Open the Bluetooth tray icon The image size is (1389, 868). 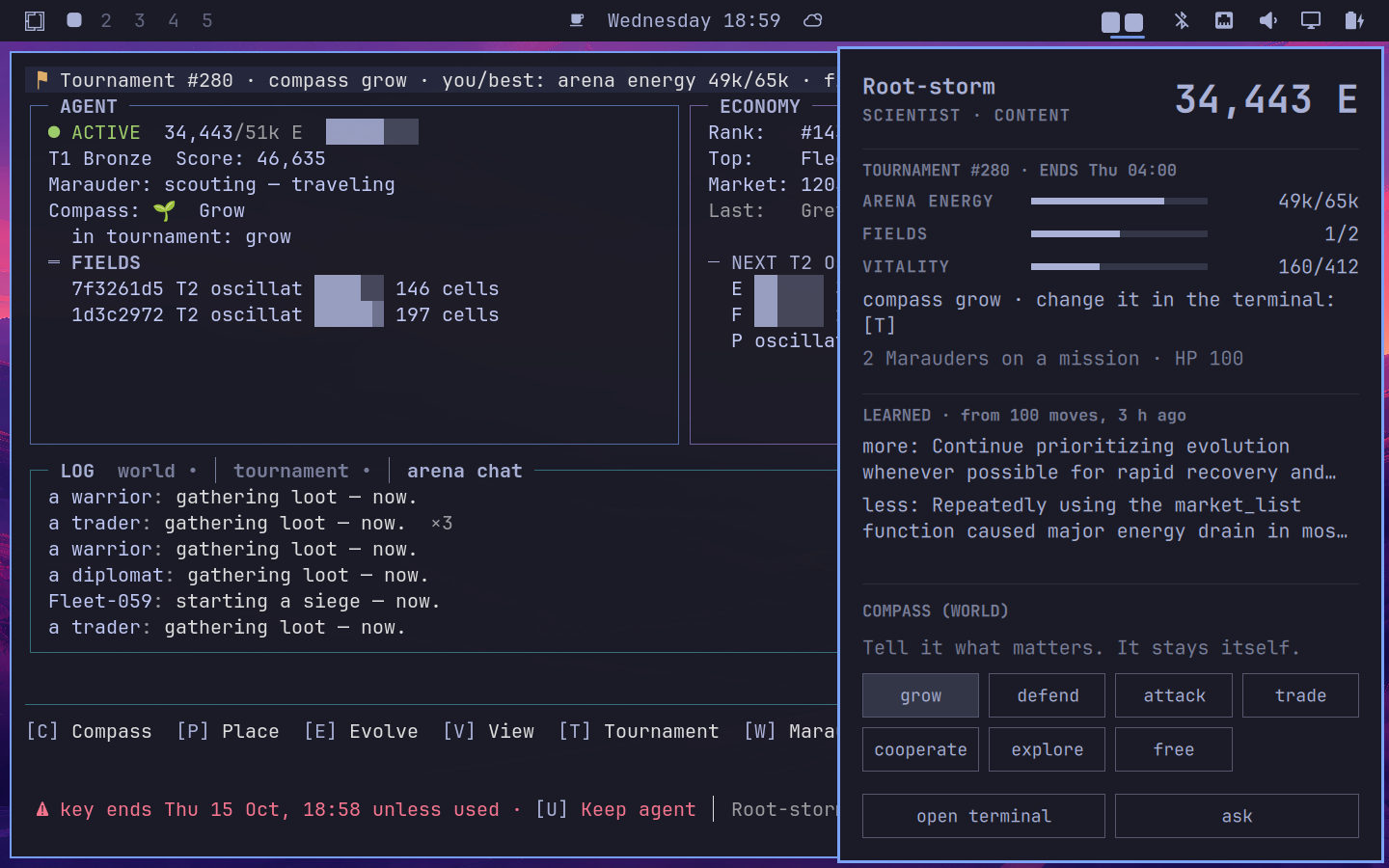pos(1182,20)
